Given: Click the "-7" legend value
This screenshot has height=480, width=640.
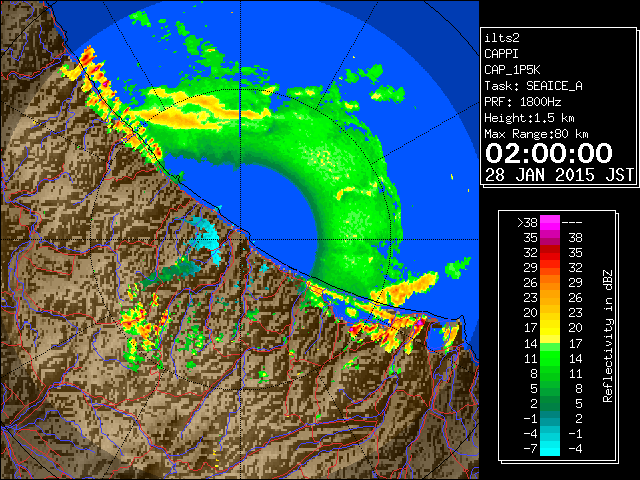Looking at the screenshot, I should pyautogui.click(x=530, y=449).
